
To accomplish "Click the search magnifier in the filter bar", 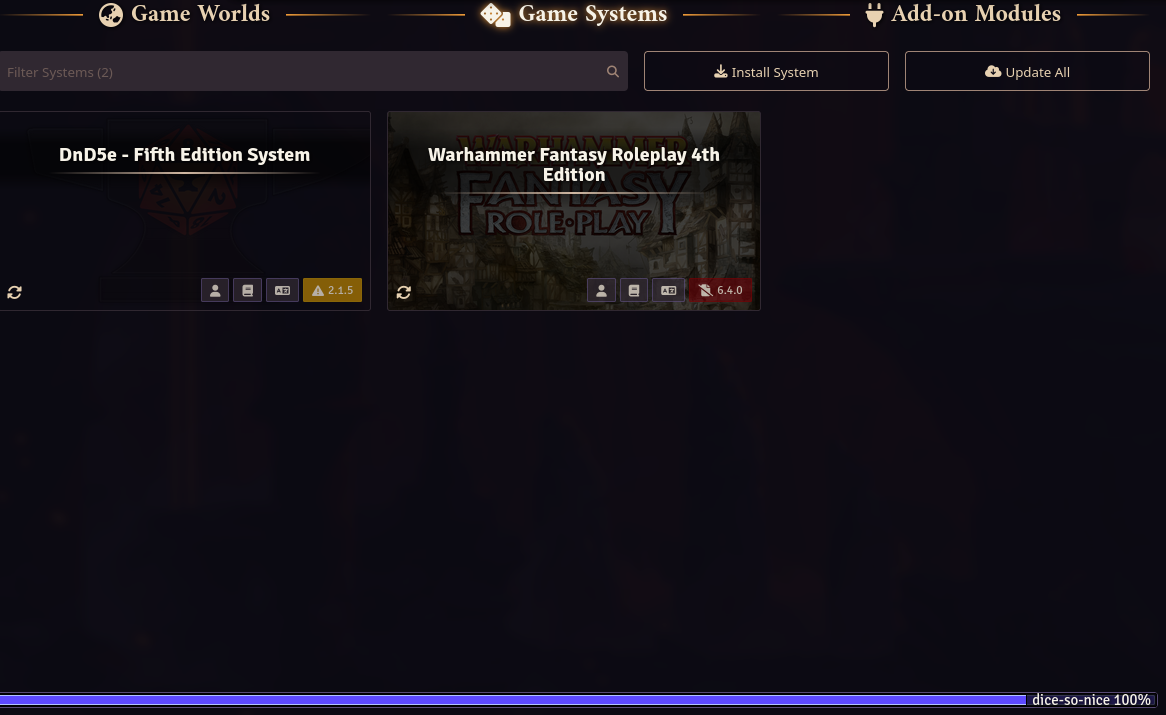I will 612,71.
